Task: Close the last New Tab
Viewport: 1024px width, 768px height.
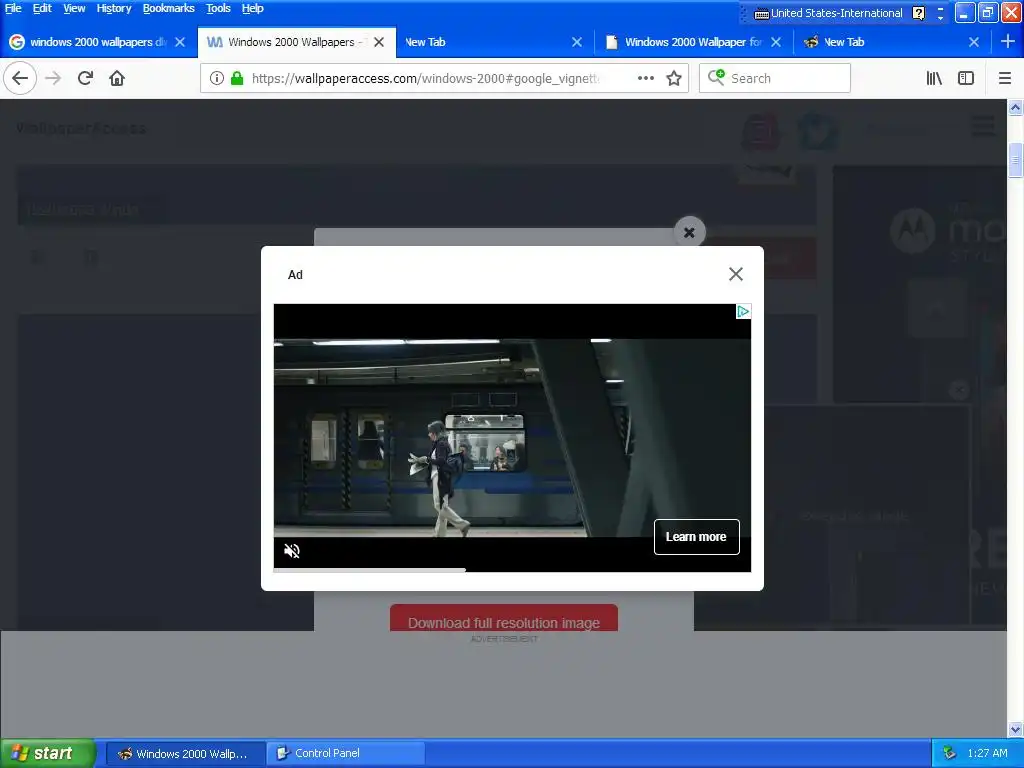Action: pos(974,42)
